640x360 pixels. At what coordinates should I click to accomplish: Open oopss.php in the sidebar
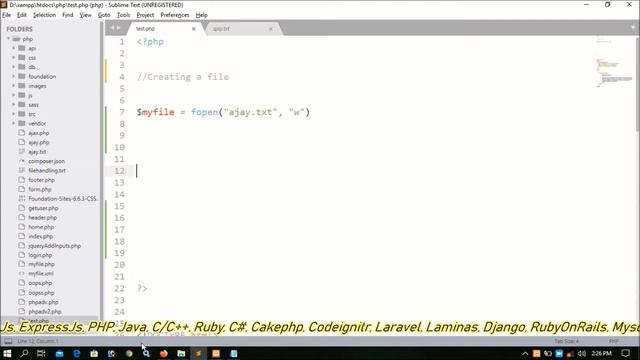(41, 293)
